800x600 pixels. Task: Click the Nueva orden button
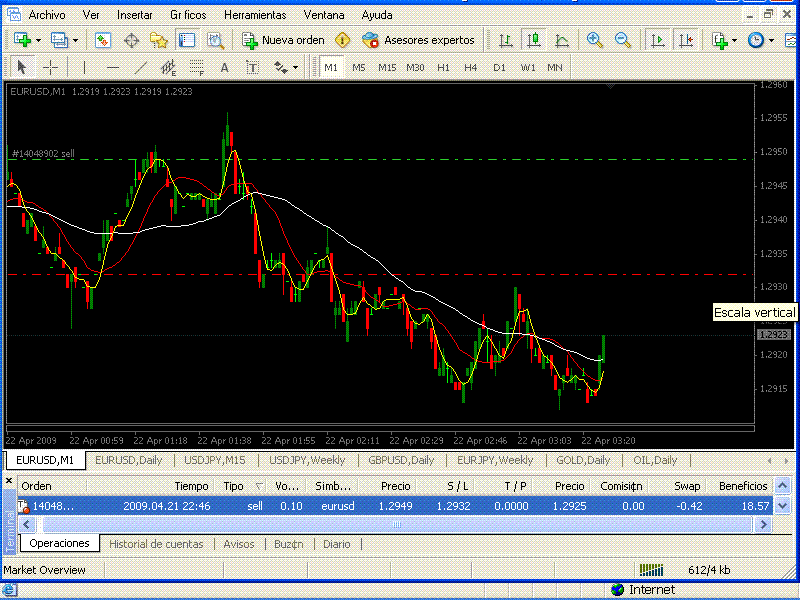(x=284, y=40)
